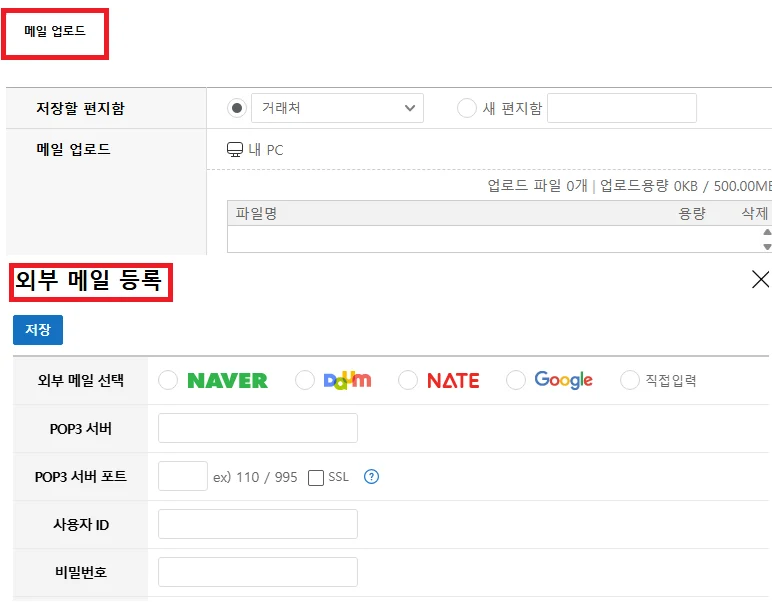
Task: Click the 사용자 ID text field
Action: (258, 524)
